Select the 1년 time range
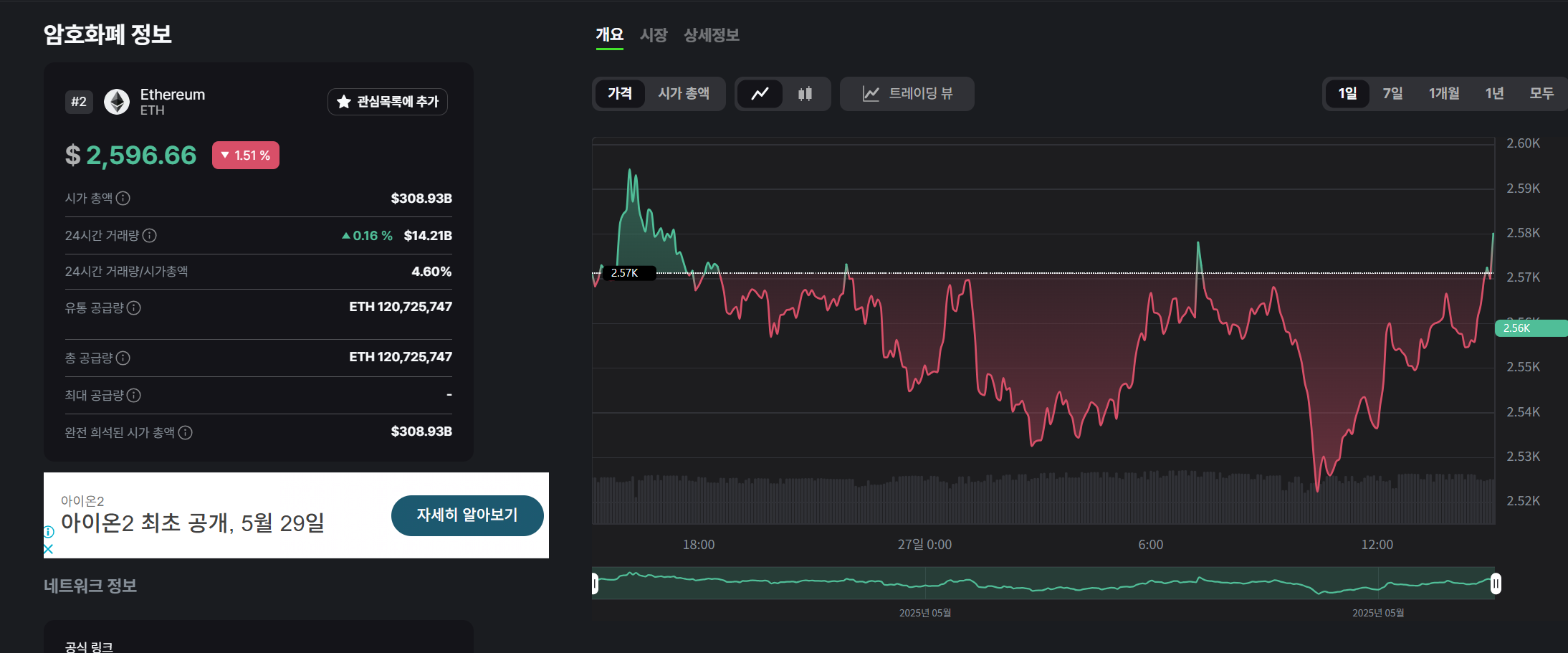Viewport: 1568px width, 653px height. tap(1494, 93)
